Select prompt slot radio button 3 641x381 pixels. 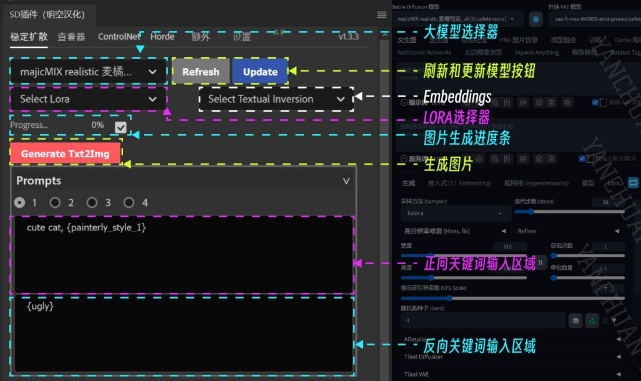[x=92, y=202]
